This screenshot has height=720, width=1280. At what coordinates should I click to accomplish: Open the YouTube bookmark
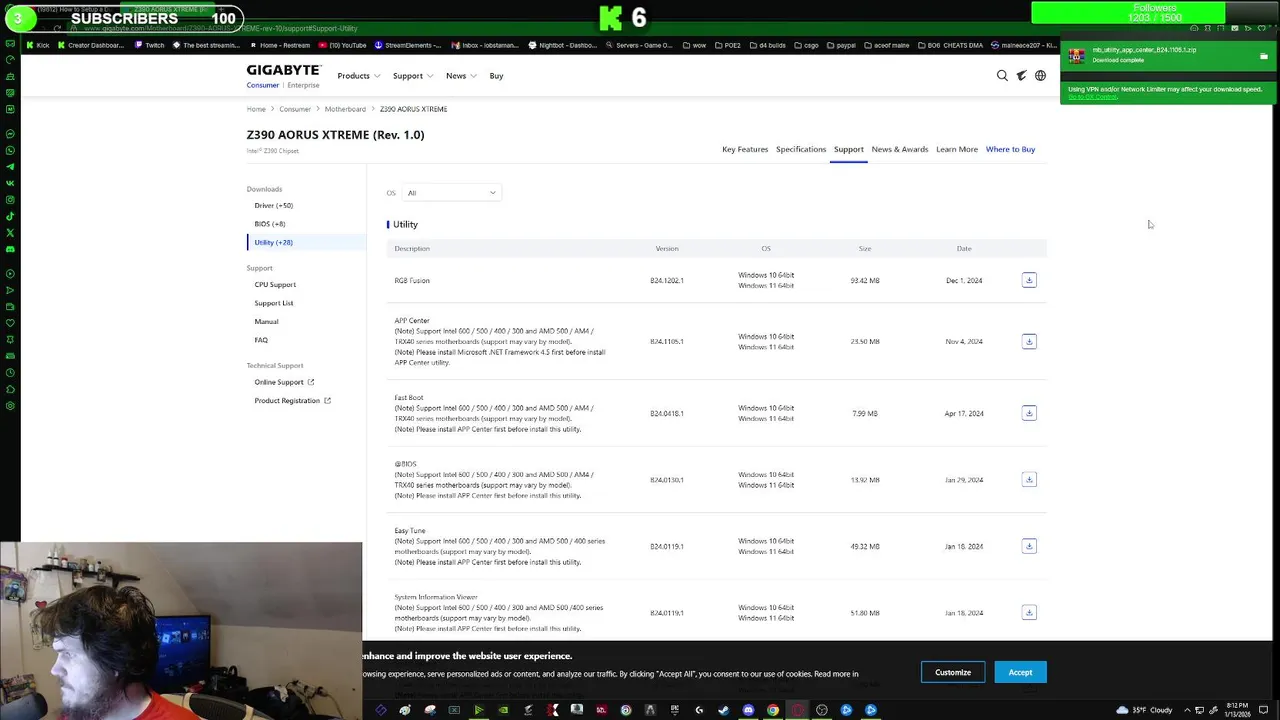(x=343, y=45)
